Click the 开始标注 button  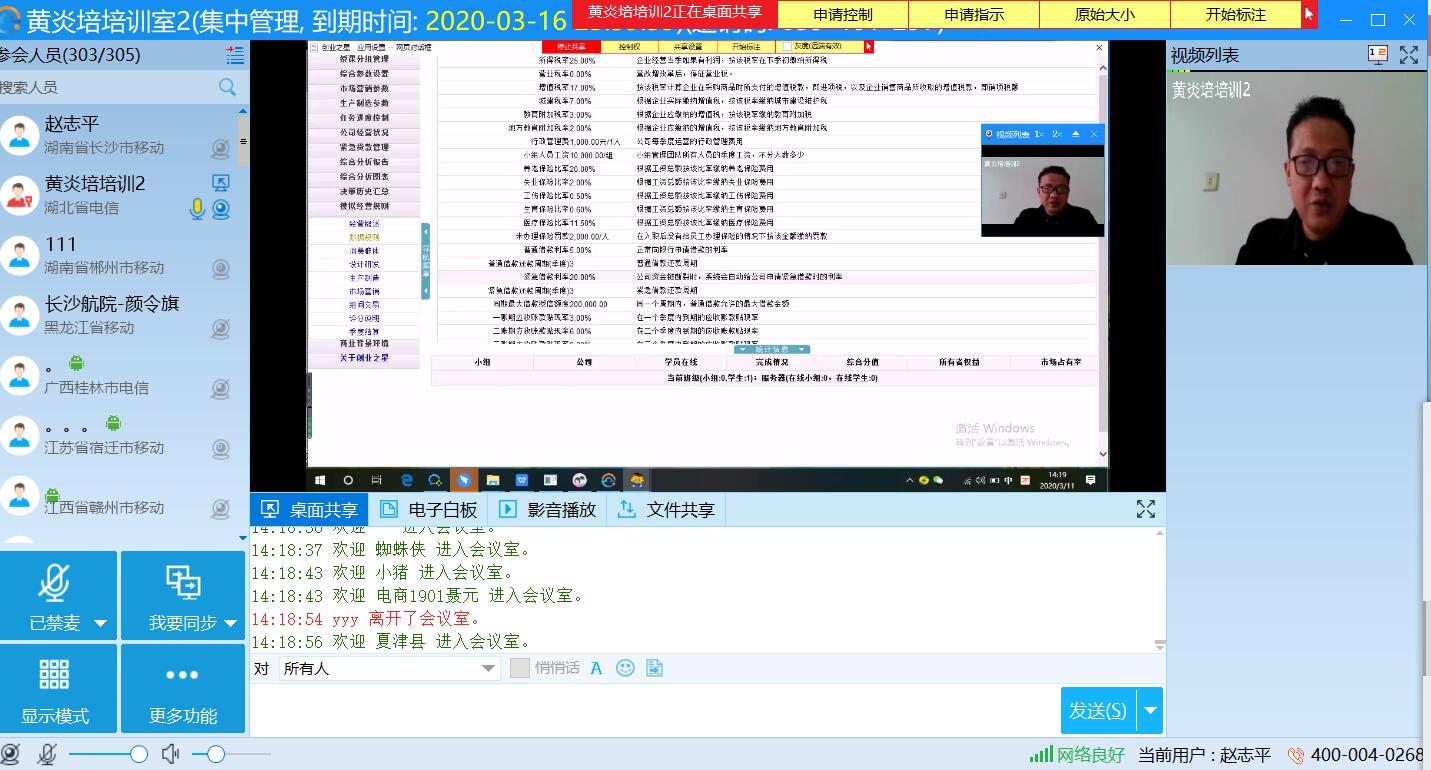tap(1235, 15)
